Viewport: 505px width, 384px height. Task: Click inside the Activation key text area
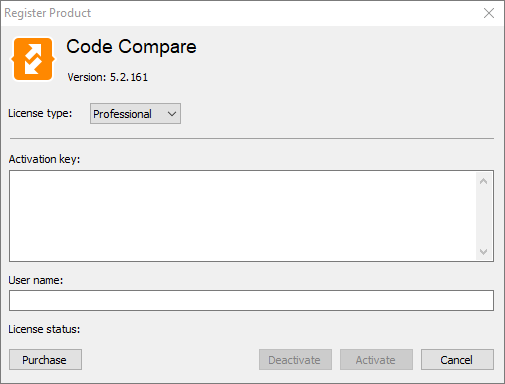[x=243, y=216]
